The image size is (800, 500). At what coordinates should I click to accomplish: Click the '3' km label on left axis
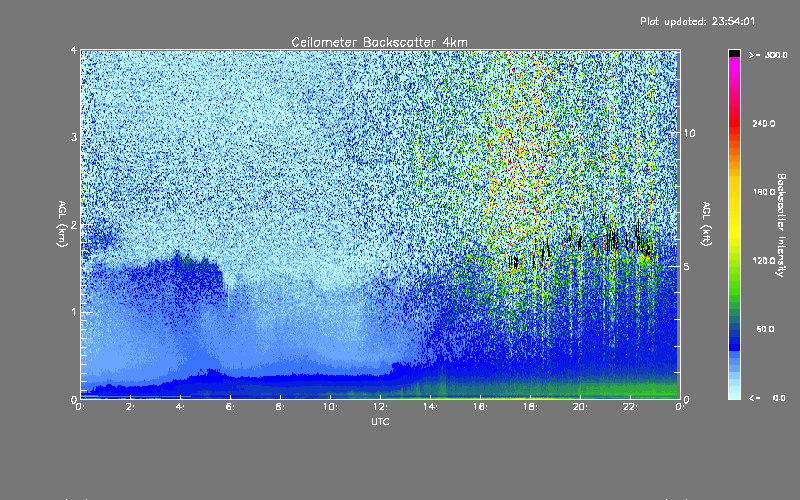pyautogui.click(x=74, y=137)
